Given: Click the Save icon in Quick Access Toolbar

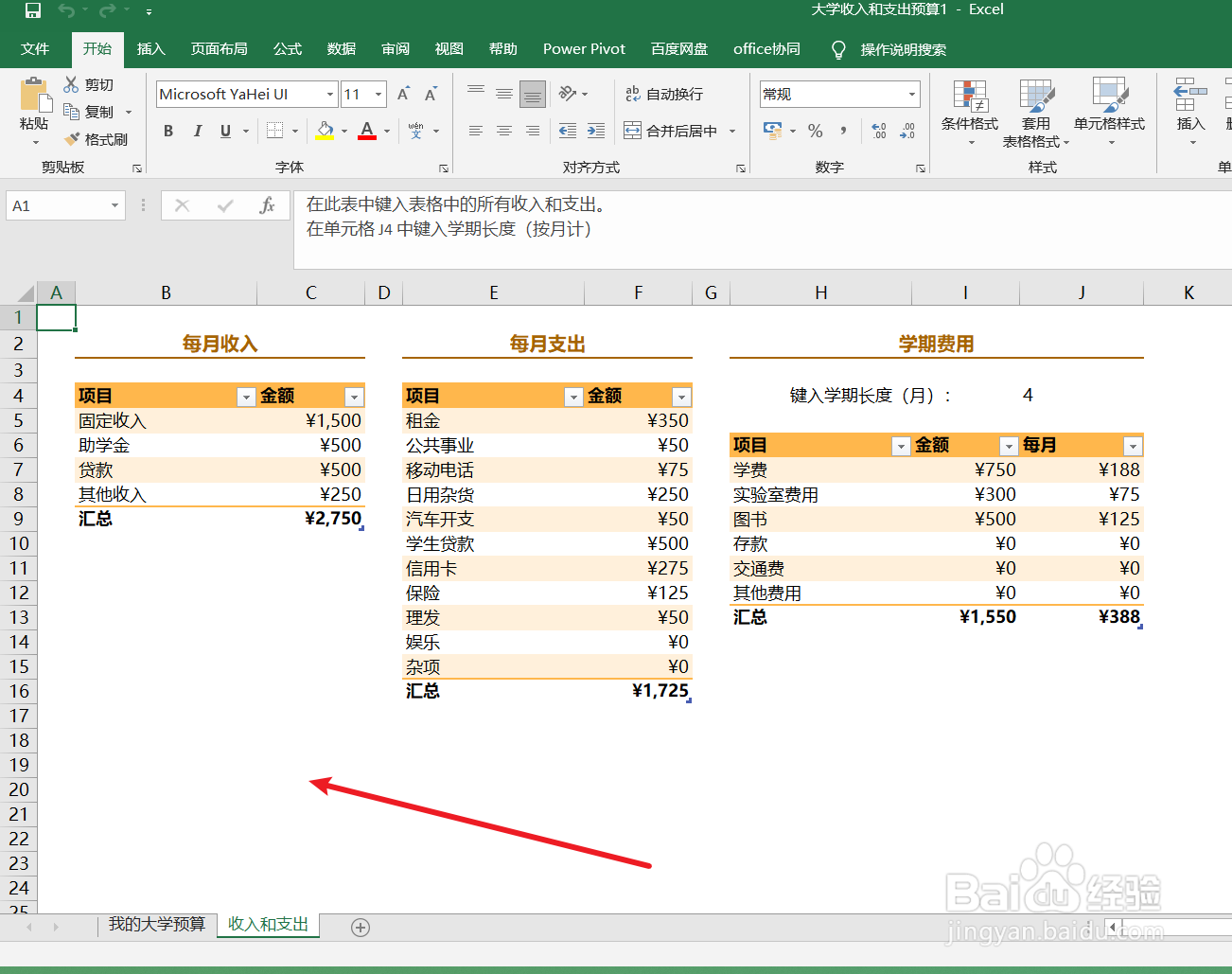Looking at the screenshot, I should tap(32, 11).
